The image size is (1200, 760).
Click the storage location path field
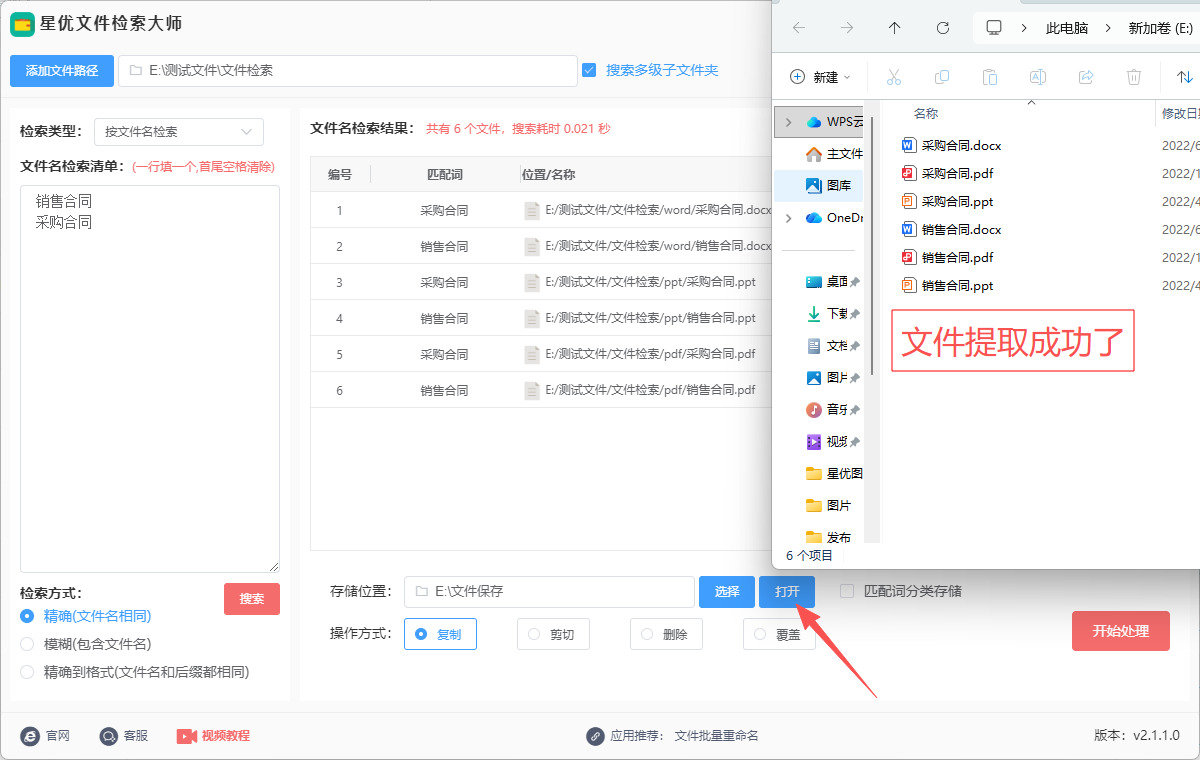coord(549,592)
